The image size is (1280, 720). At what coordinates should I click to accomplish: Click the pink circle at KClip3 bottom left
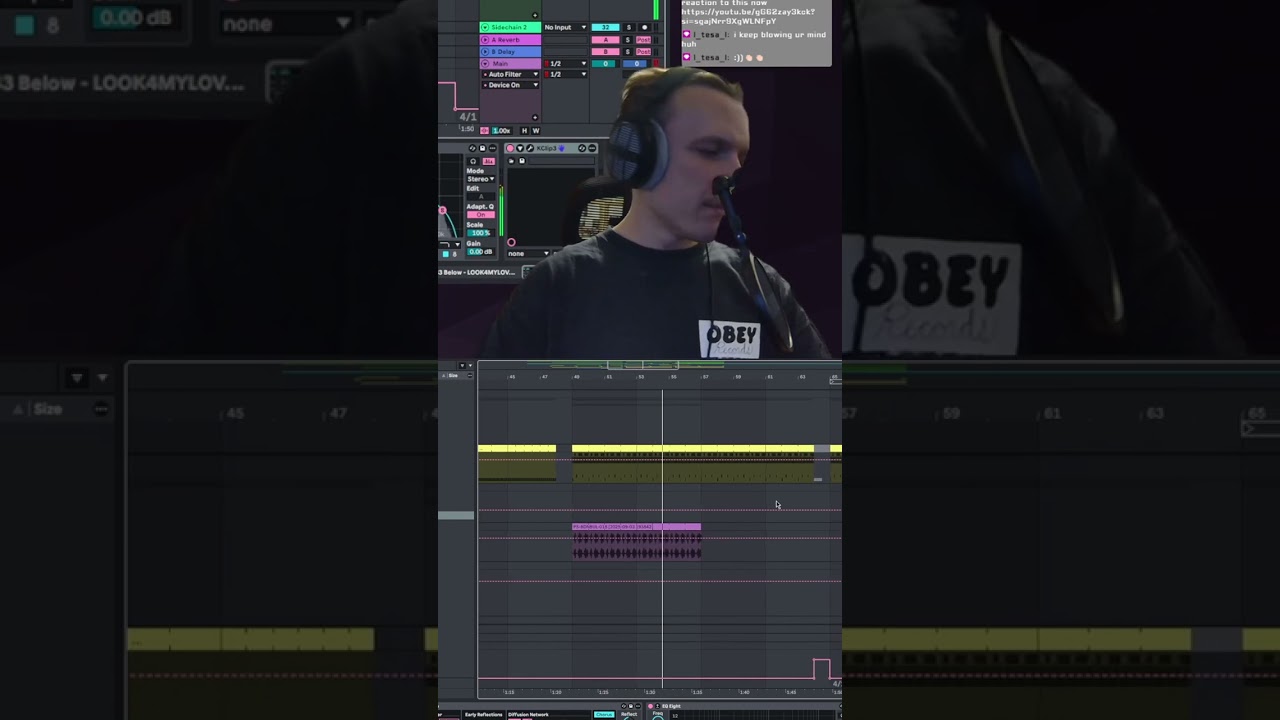[x=511, y=242]
